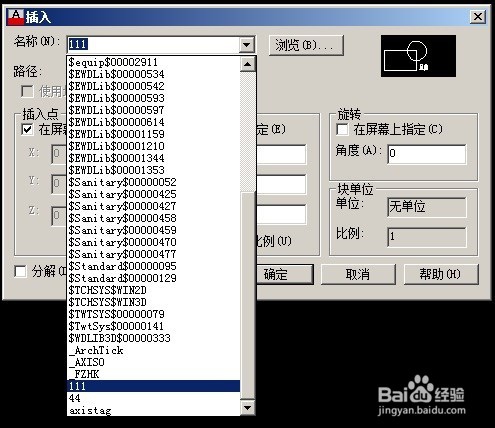Click the 浏览(B)... button

click(x=306, y=45)
